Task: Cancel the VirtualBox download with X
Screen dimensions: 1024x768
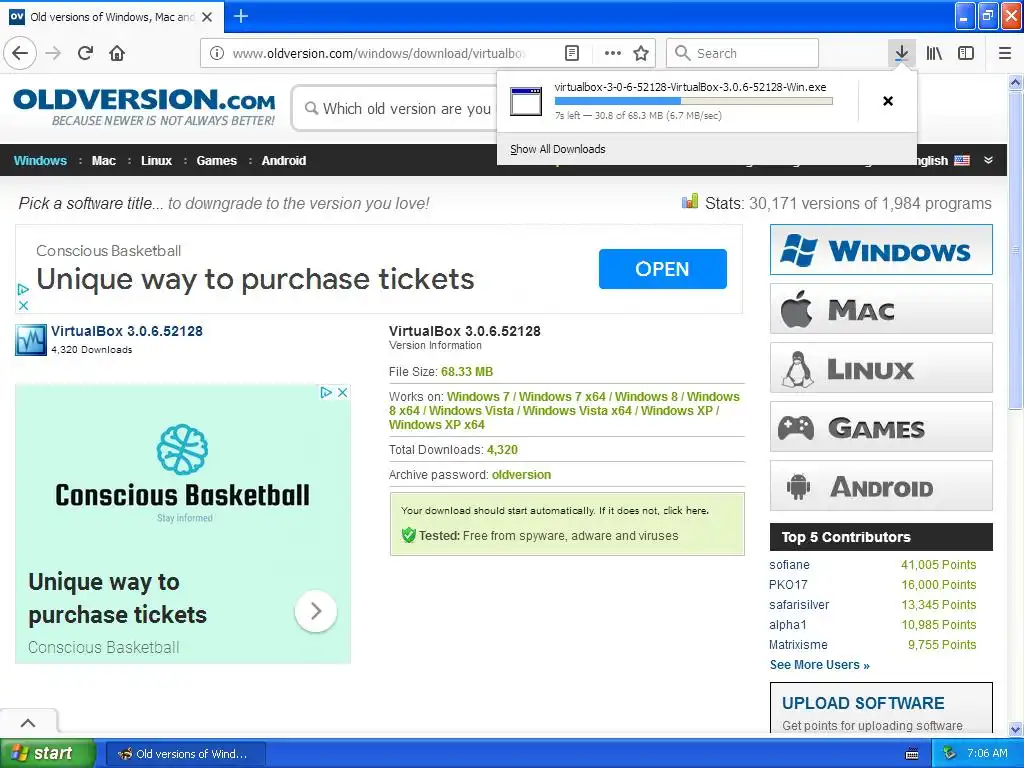Action: pyautogui.click(x=888, y=101)
